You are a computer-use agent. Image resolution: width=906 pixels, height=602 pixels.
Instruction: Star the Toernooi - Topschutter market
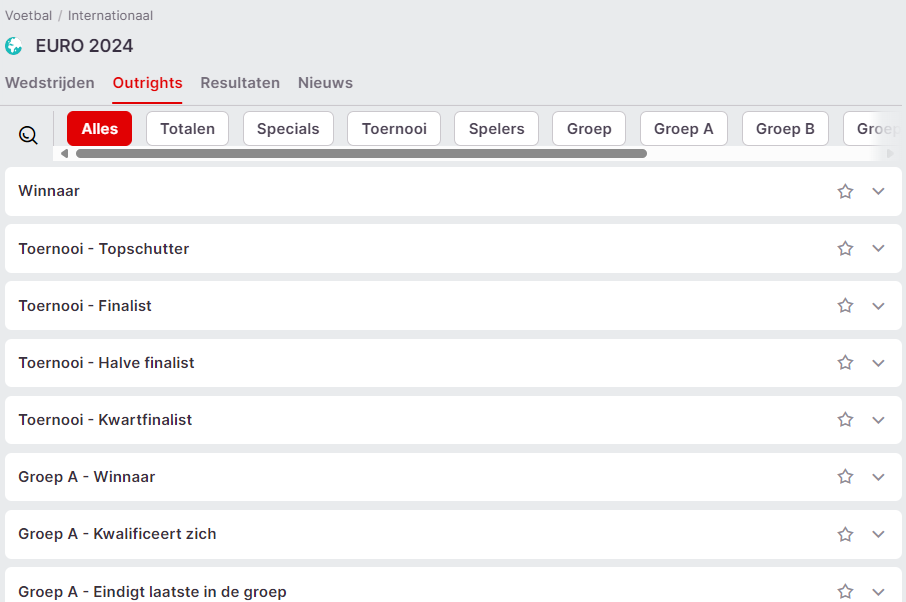tap(845, 248)
